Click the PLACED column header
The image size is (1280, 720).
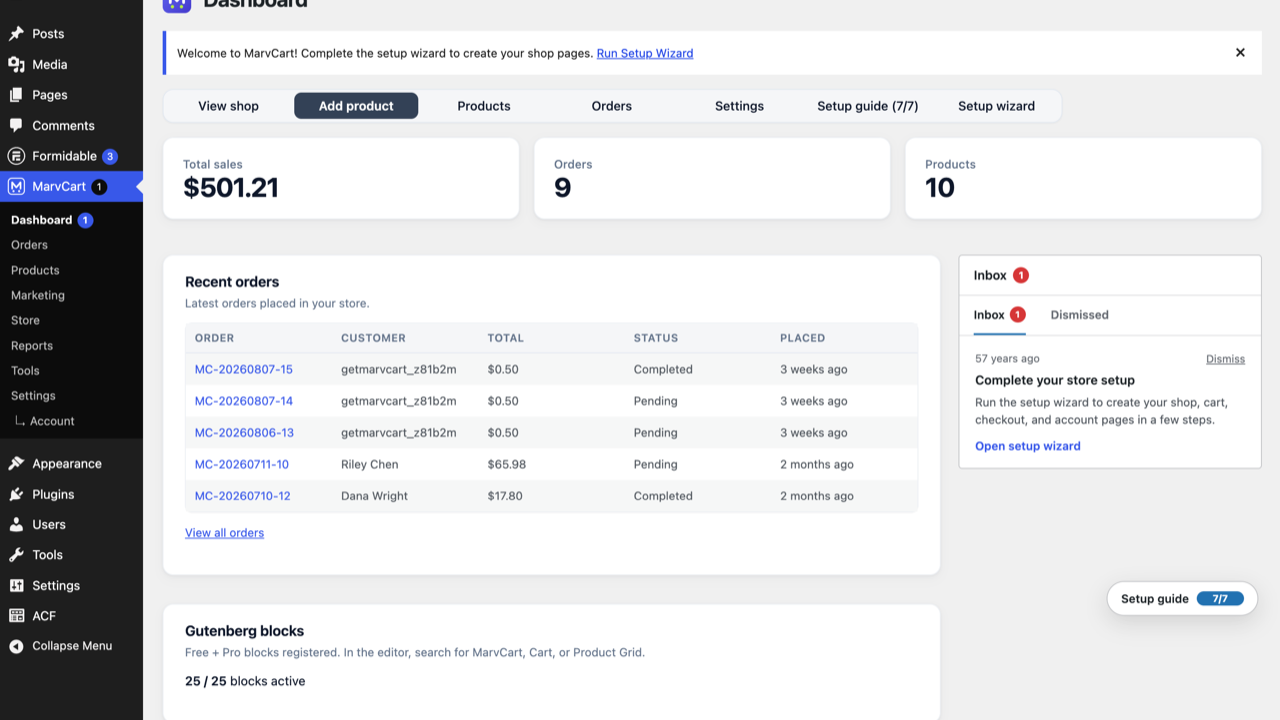coord(803,338)
